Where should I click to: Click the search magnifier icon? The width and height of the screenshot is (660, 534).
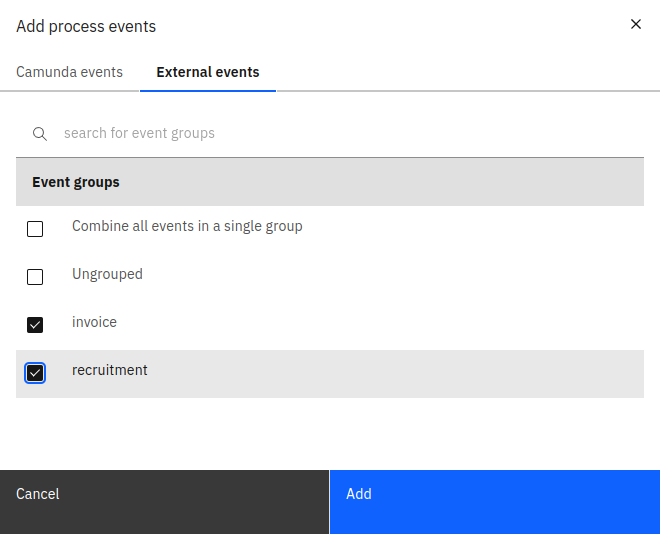[40, 134]
